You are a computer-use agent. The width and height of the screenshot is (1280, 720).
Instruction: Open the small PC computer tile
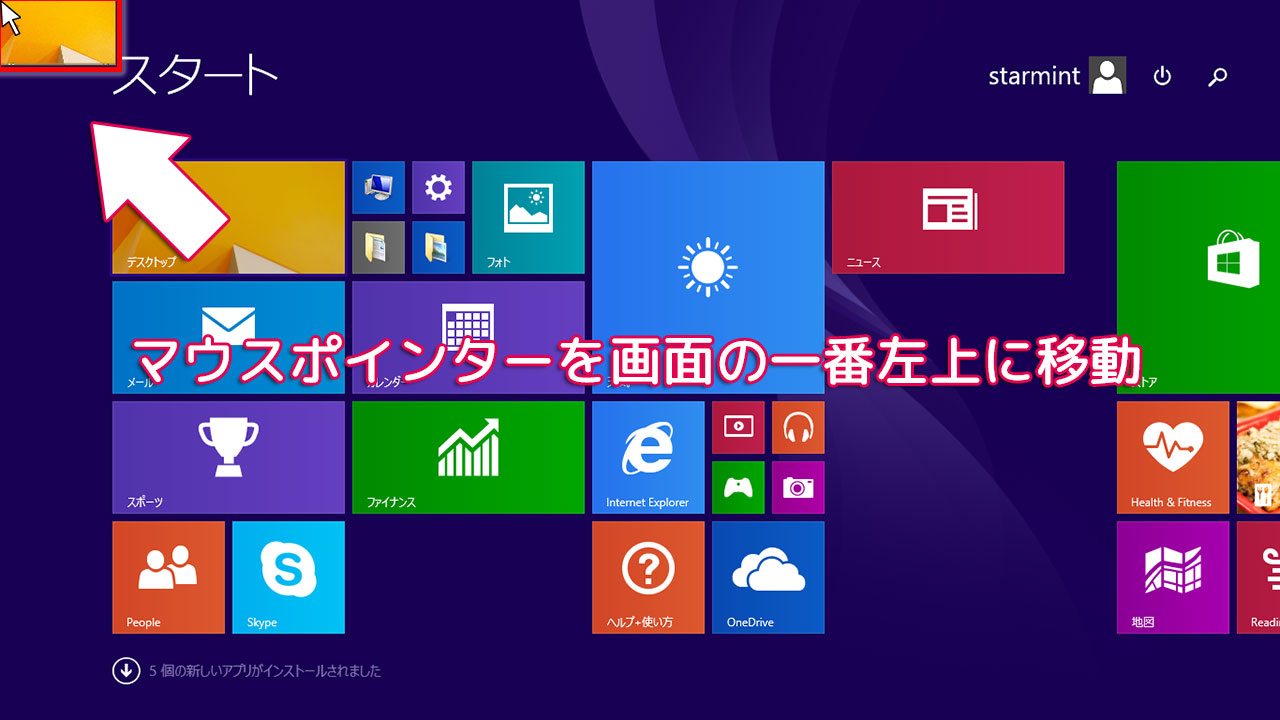click(378, 187)
